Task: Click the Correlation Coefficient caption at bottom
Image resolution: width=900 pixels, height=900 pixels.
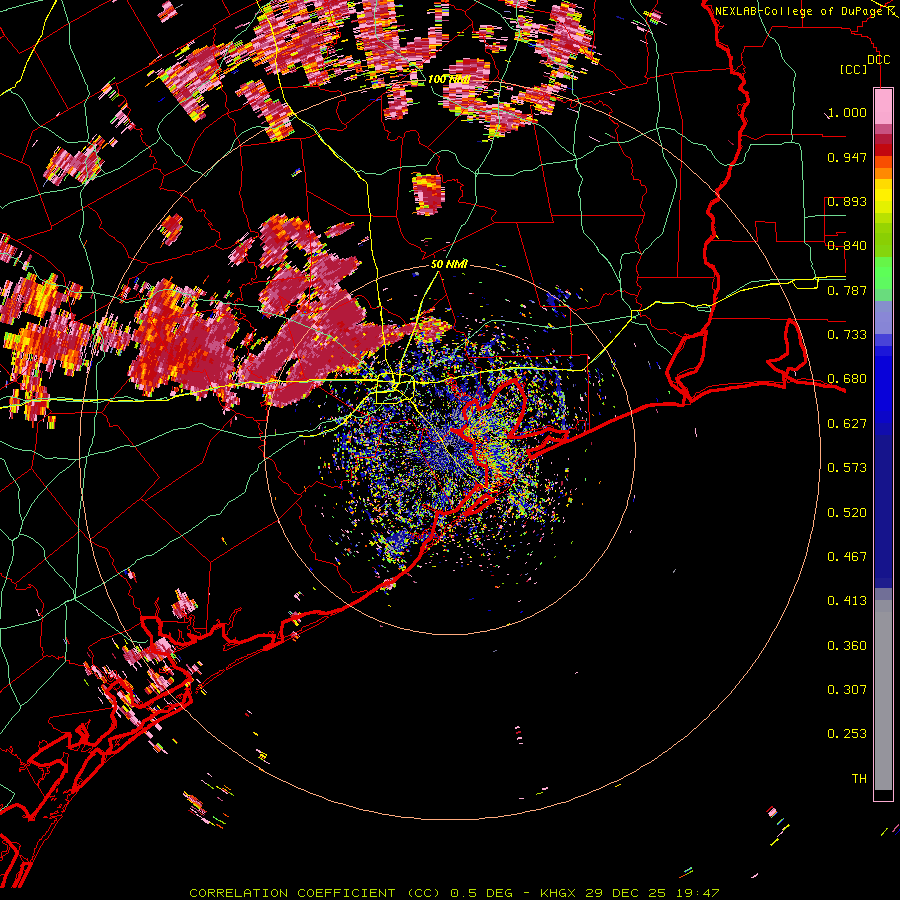Action: 454,893
